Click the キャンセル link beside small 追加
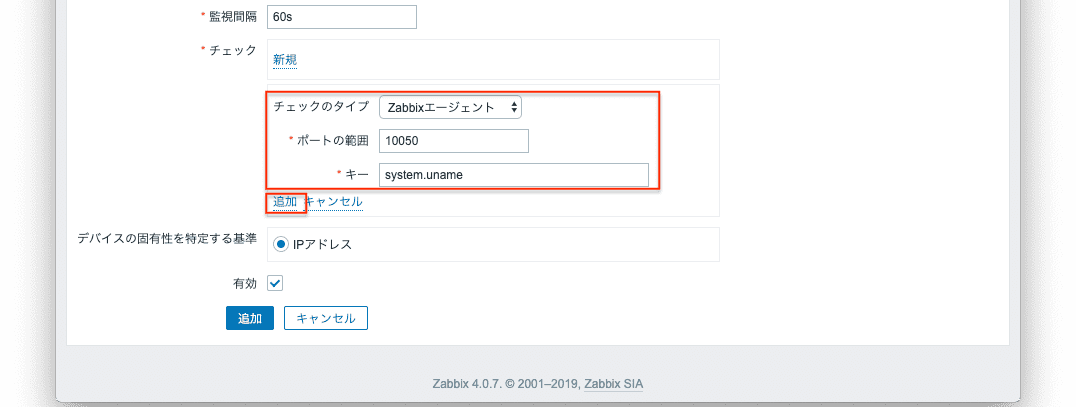 tap(333, 202)
